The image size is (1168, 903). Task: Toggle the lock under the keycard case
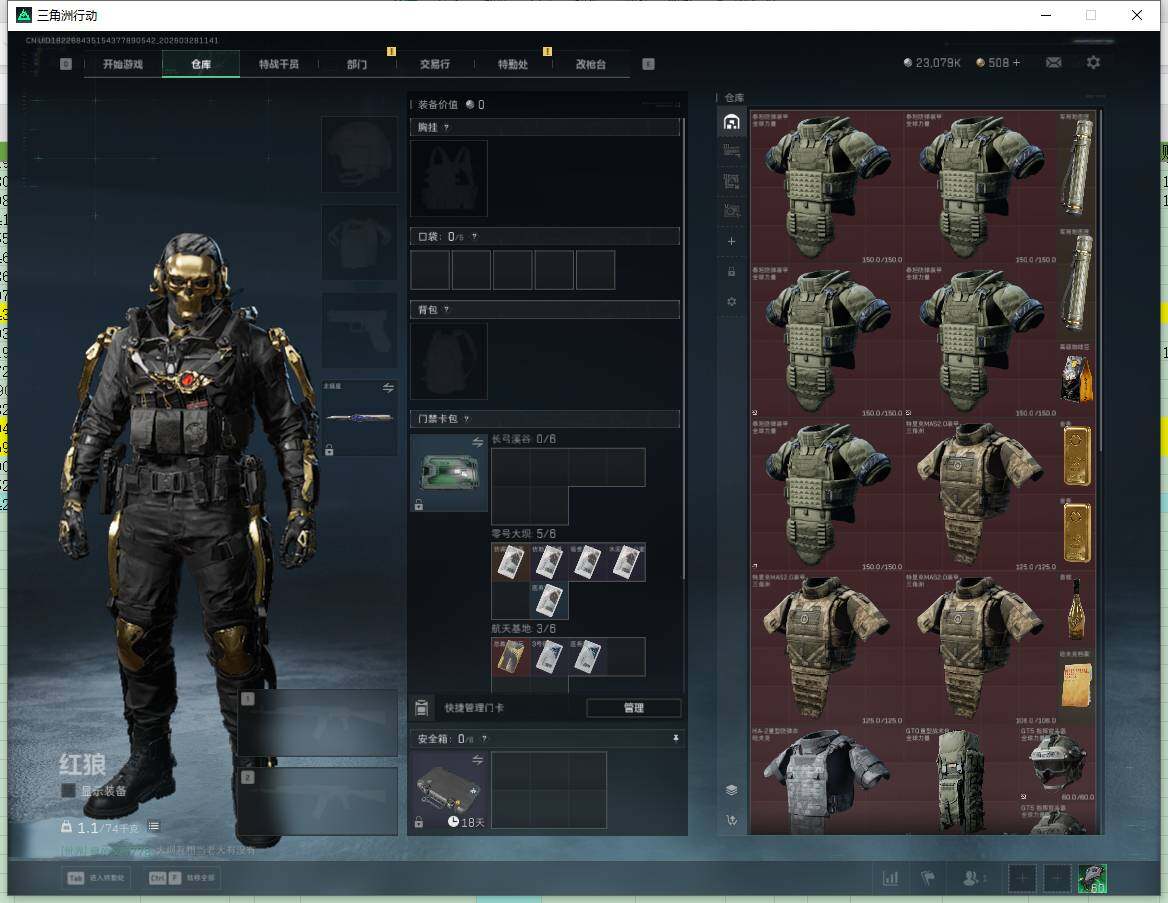coord(419,505)
